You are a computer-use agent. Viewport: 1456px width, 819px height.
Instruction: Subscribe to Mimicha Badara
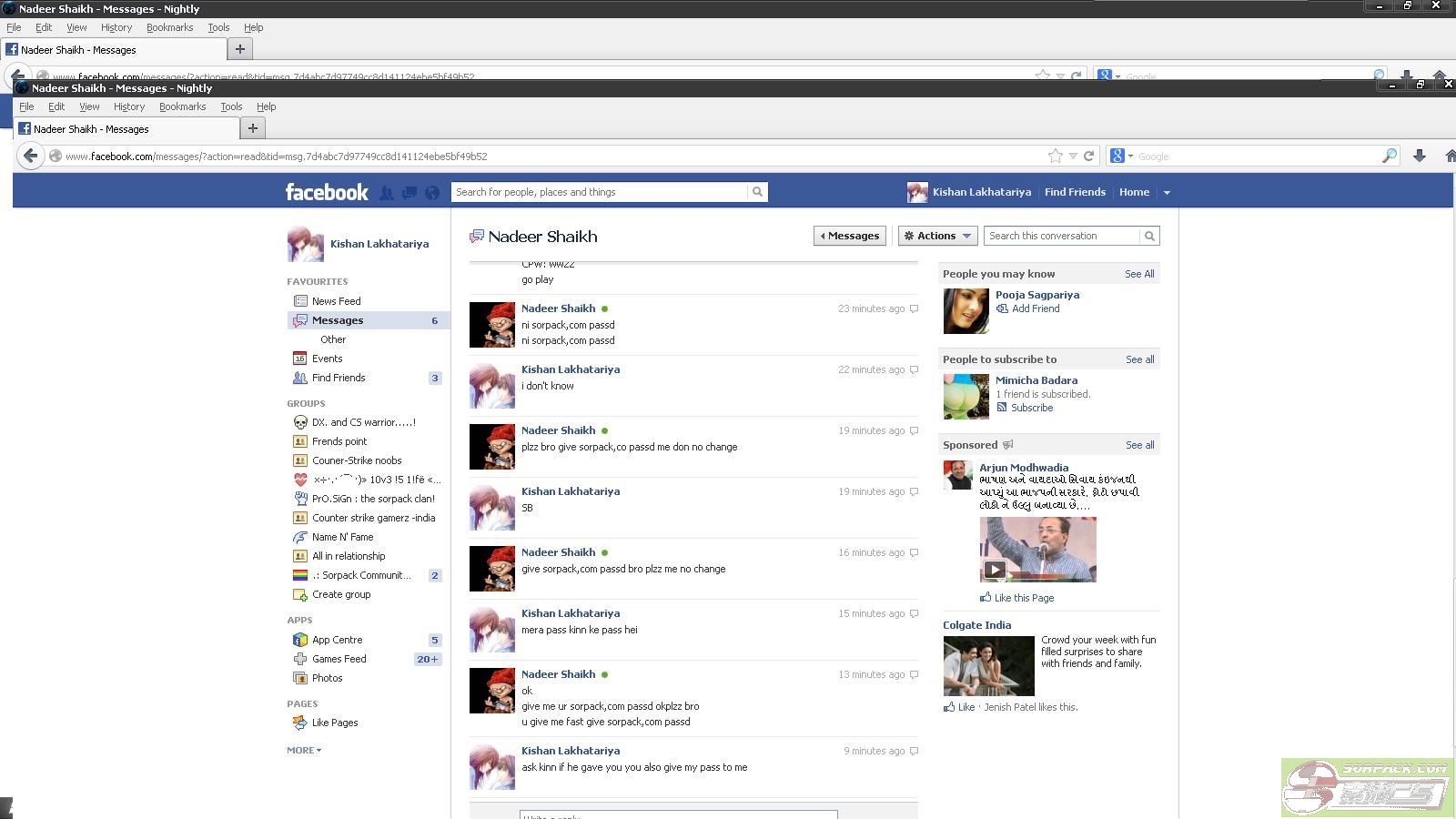click(x=1032, y=408)
